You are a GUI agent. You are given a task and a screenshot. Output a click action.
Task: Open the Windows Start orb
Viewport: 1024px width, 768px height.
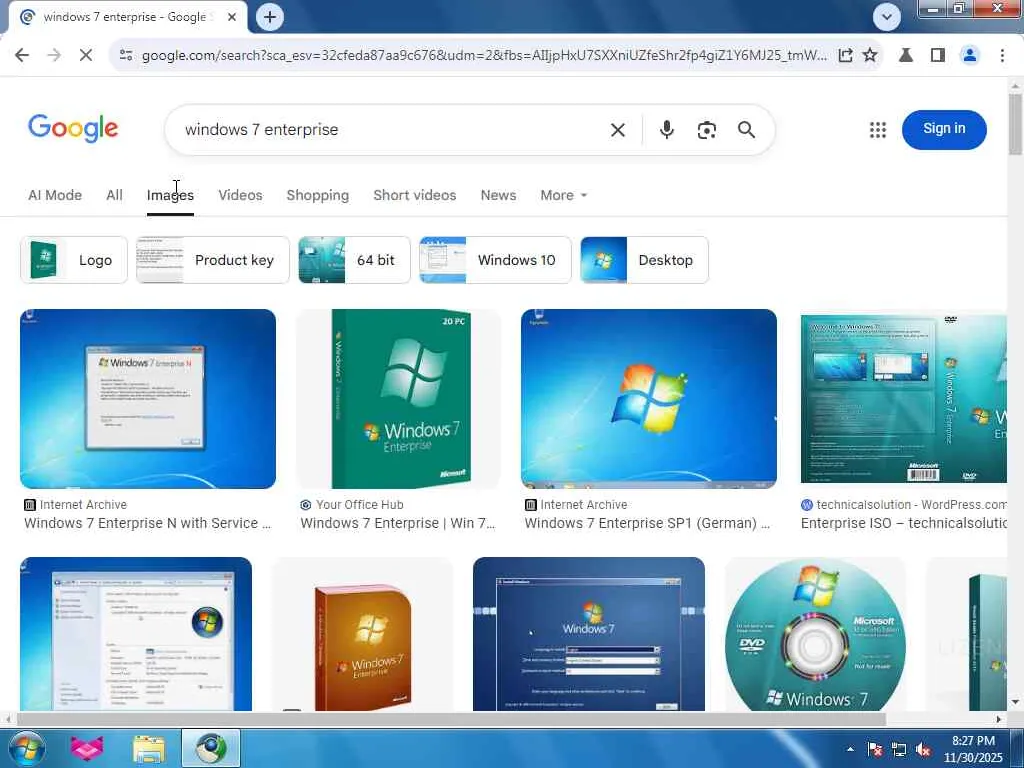pos(27,748)
